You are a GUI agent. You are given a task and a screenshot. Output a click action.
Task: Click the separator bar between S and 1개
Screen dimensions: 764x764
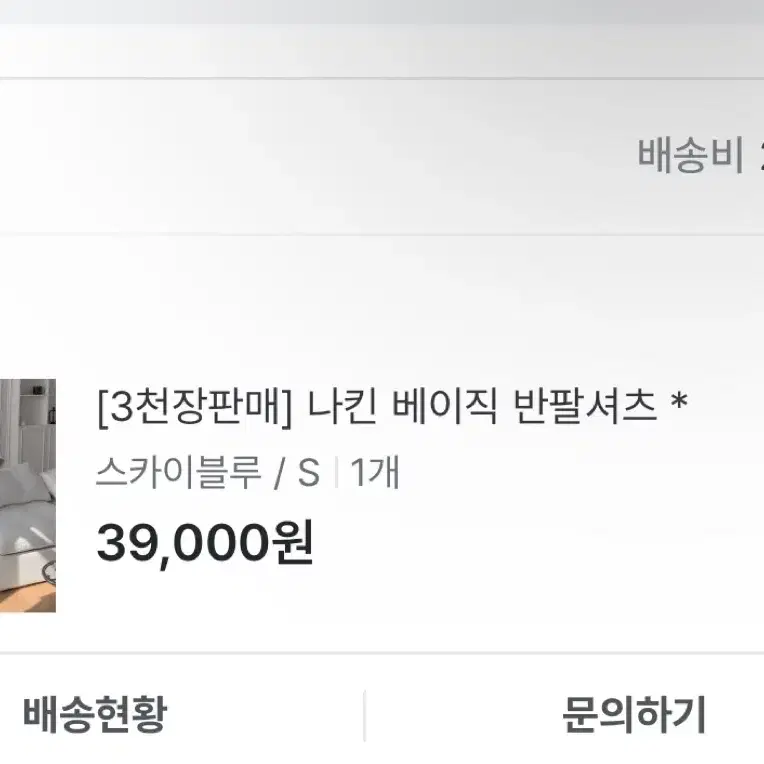[x=337, y=473]
